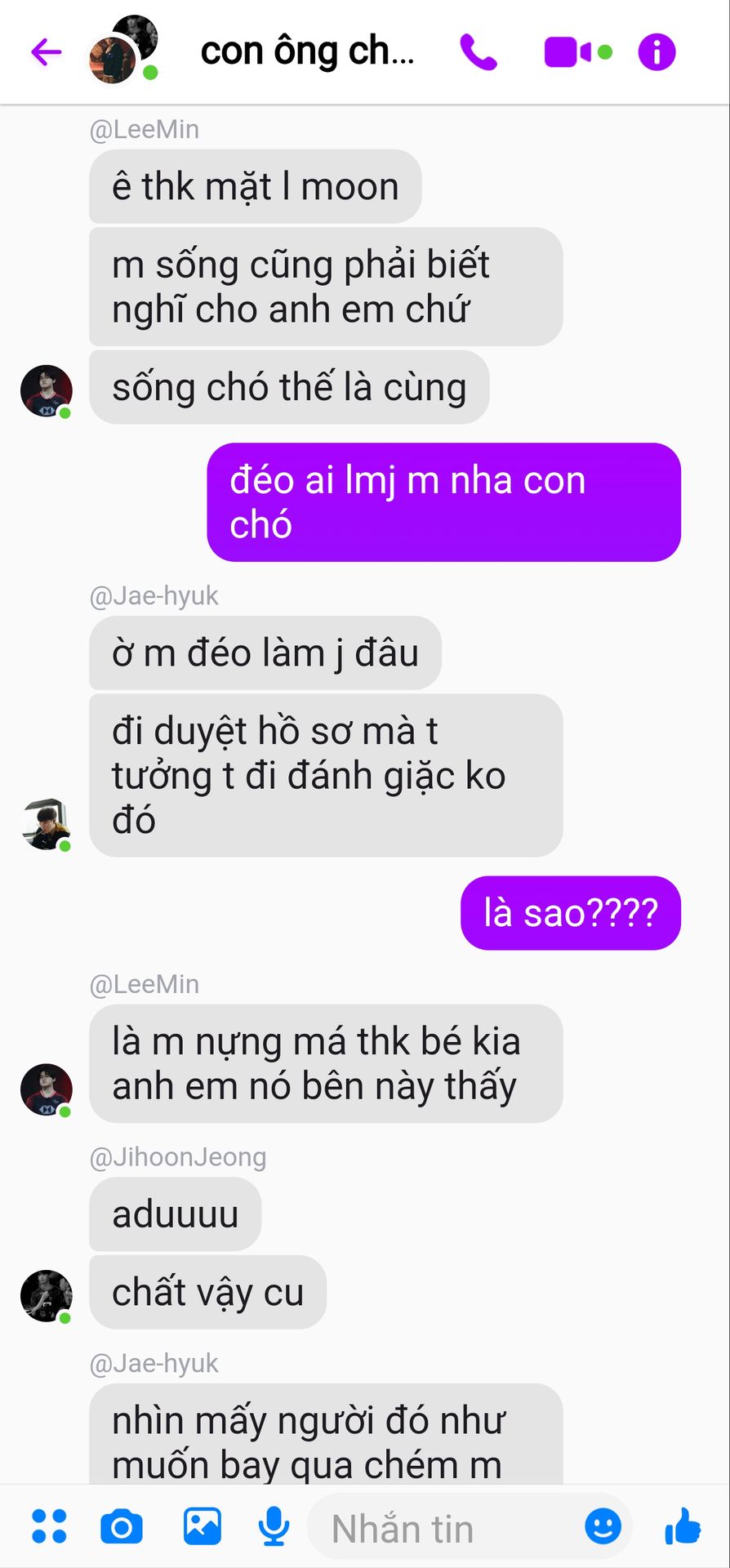Open the group chat title con ông ch...
The image size is (730, 1568).
point(308,51)
